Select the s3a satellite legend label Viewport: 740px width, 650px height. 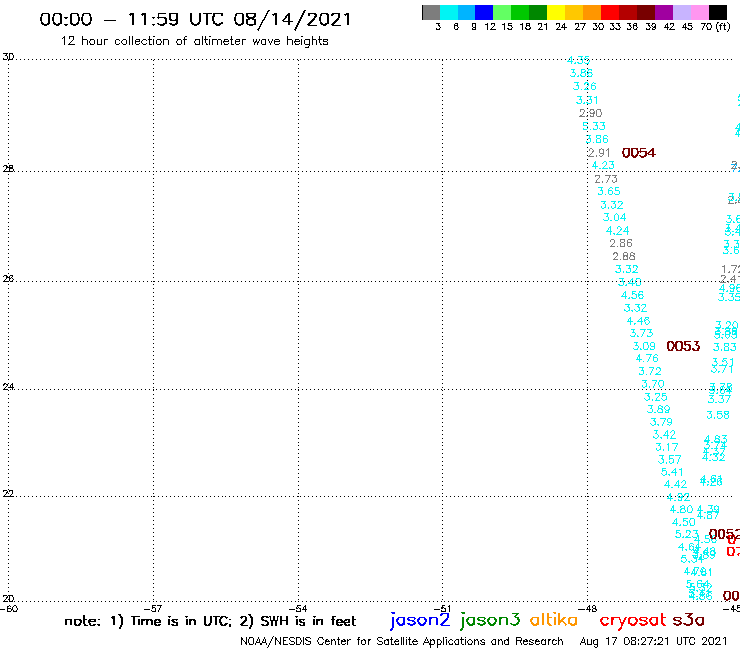click(689, 620)
